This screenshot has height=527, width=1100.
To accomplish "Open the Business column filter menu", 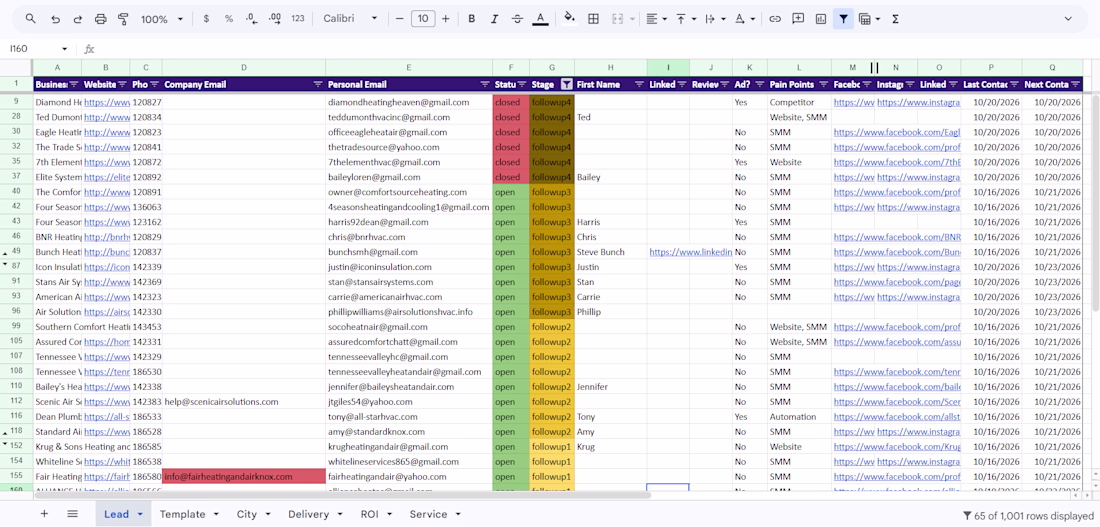I will (x=74, y=84).
